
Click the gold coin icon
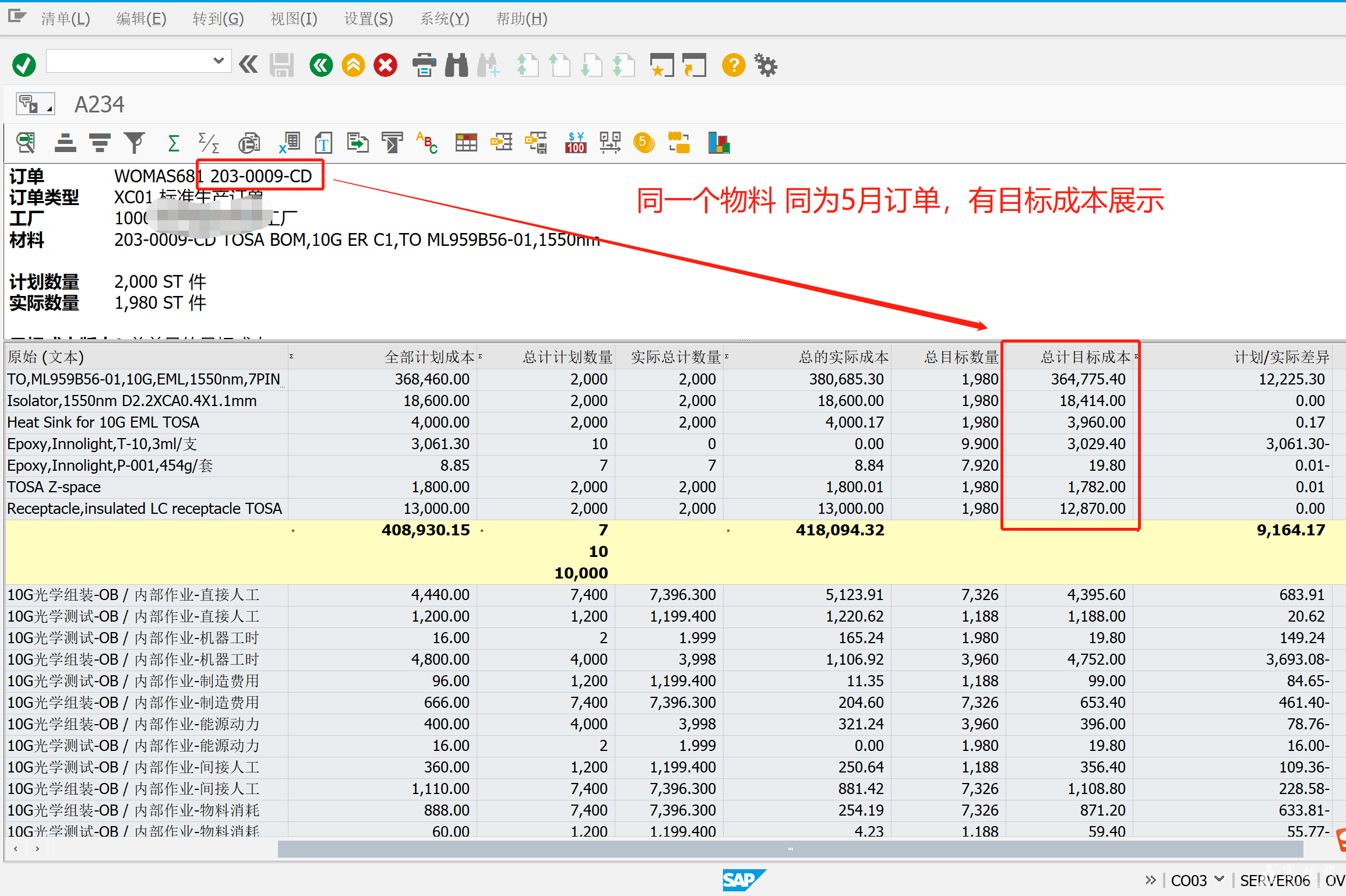pyautogui.click(x=644, y=143)
